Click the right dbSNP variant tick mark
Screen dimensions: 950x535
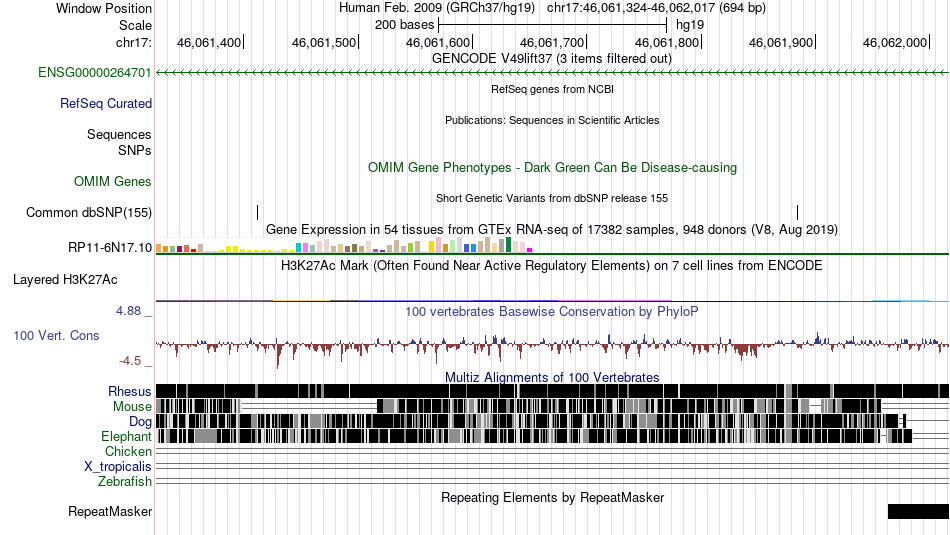pyautogui.click(x=797, y=213)
